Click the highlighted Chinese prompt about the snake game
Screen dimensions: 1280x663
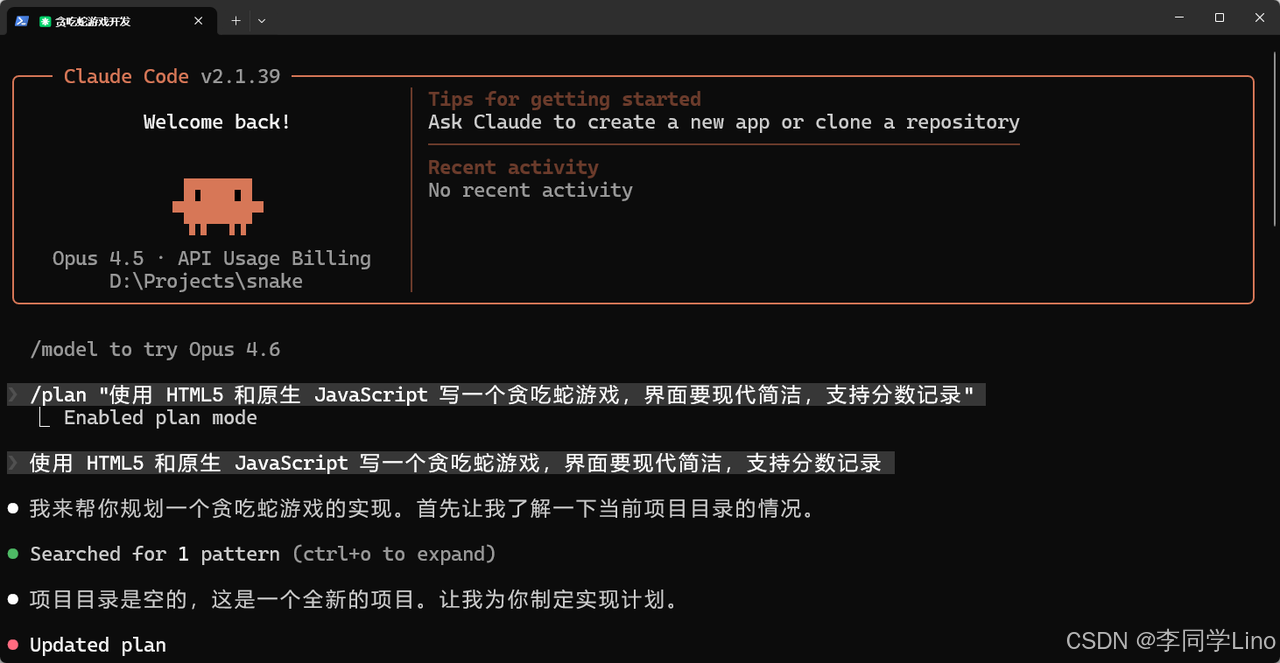[450, 462]
